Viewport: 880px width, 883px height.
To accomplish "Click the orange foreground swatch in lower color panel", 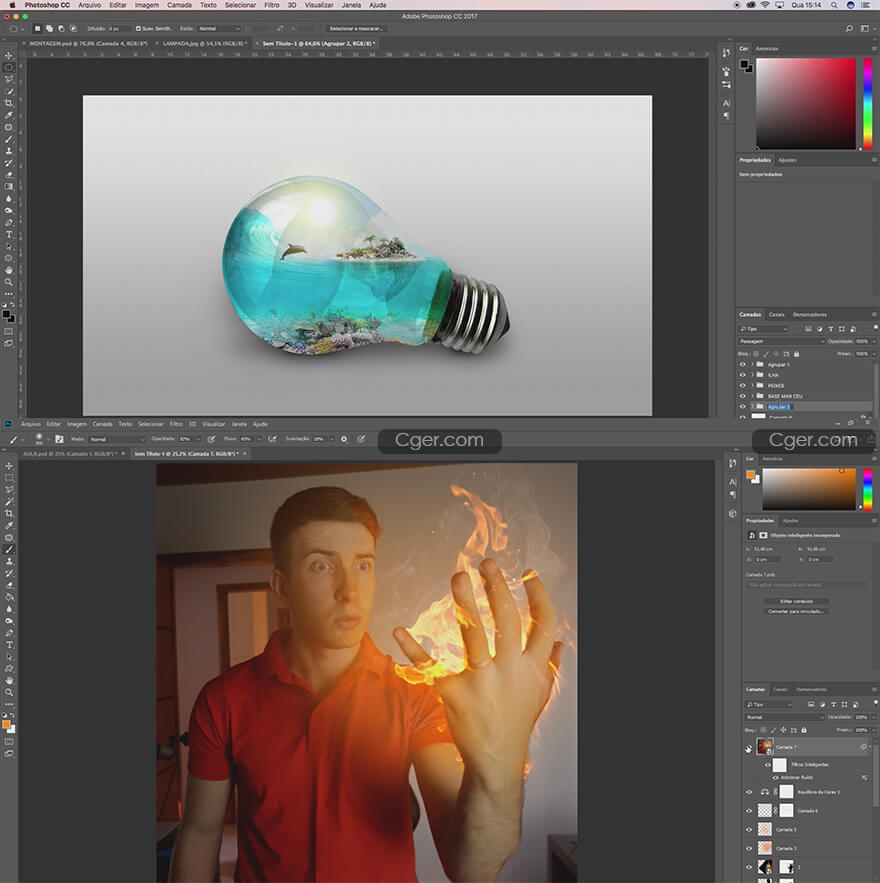I will click(x=751, y=475).
